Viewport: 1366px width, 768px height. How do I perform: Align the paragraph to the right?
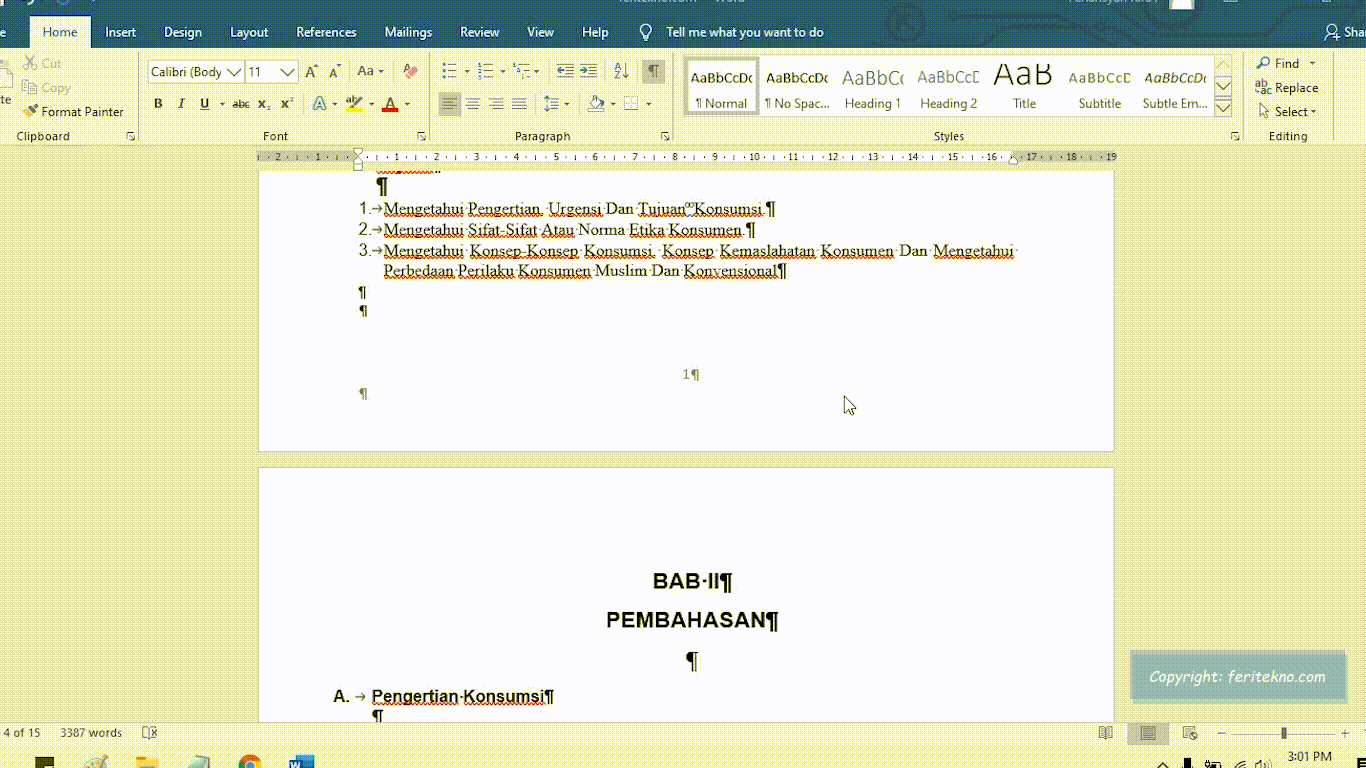point(496,104)
